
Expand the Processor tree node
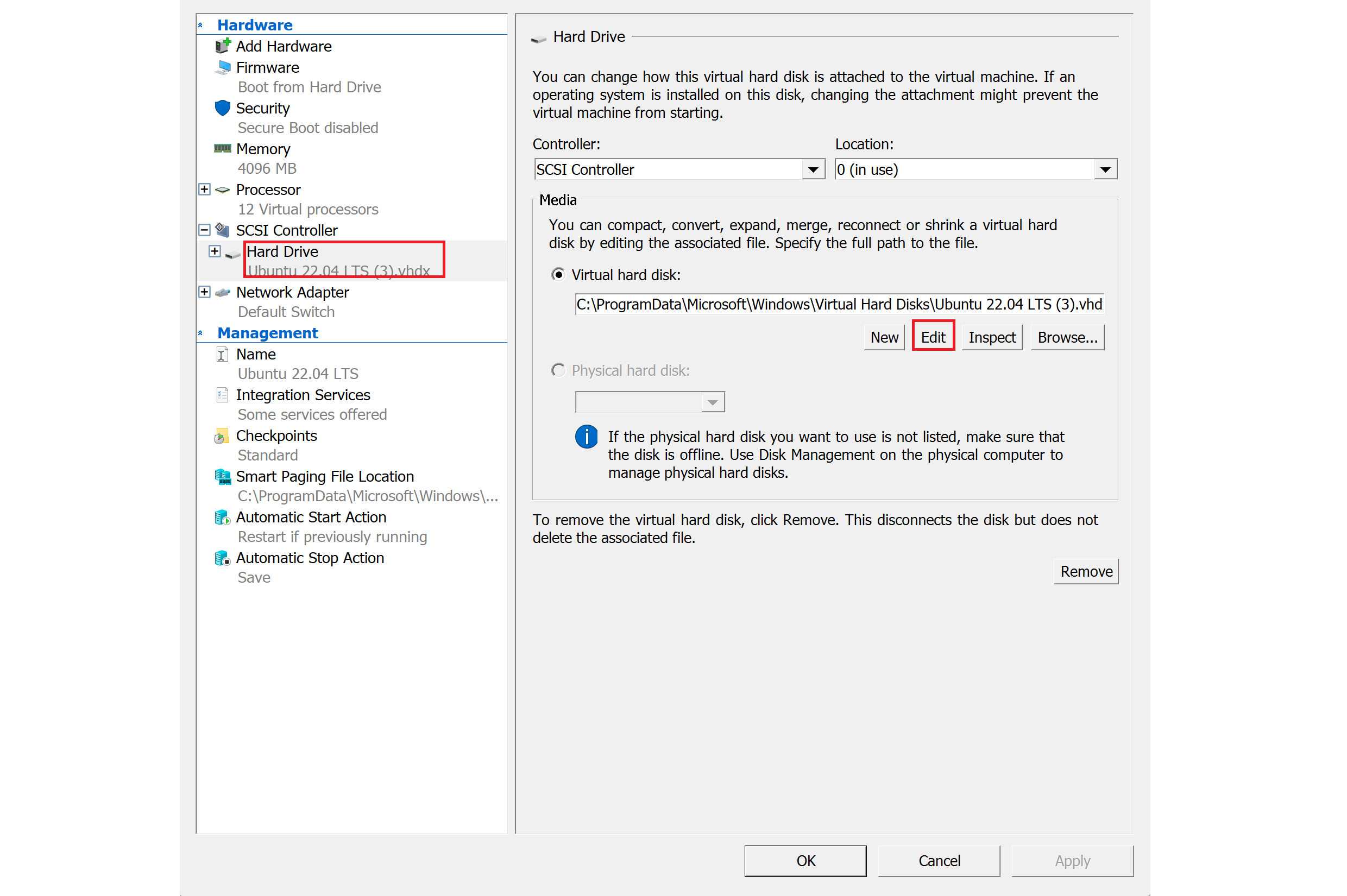204,189
